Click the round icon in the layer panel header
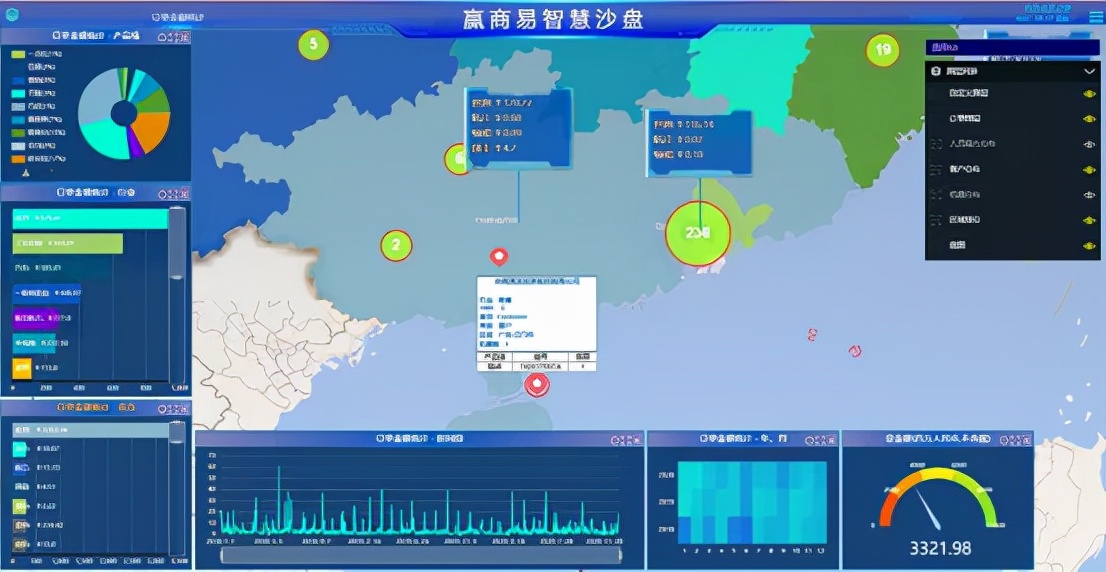The image size is (1106, 572). coord(936,72)
